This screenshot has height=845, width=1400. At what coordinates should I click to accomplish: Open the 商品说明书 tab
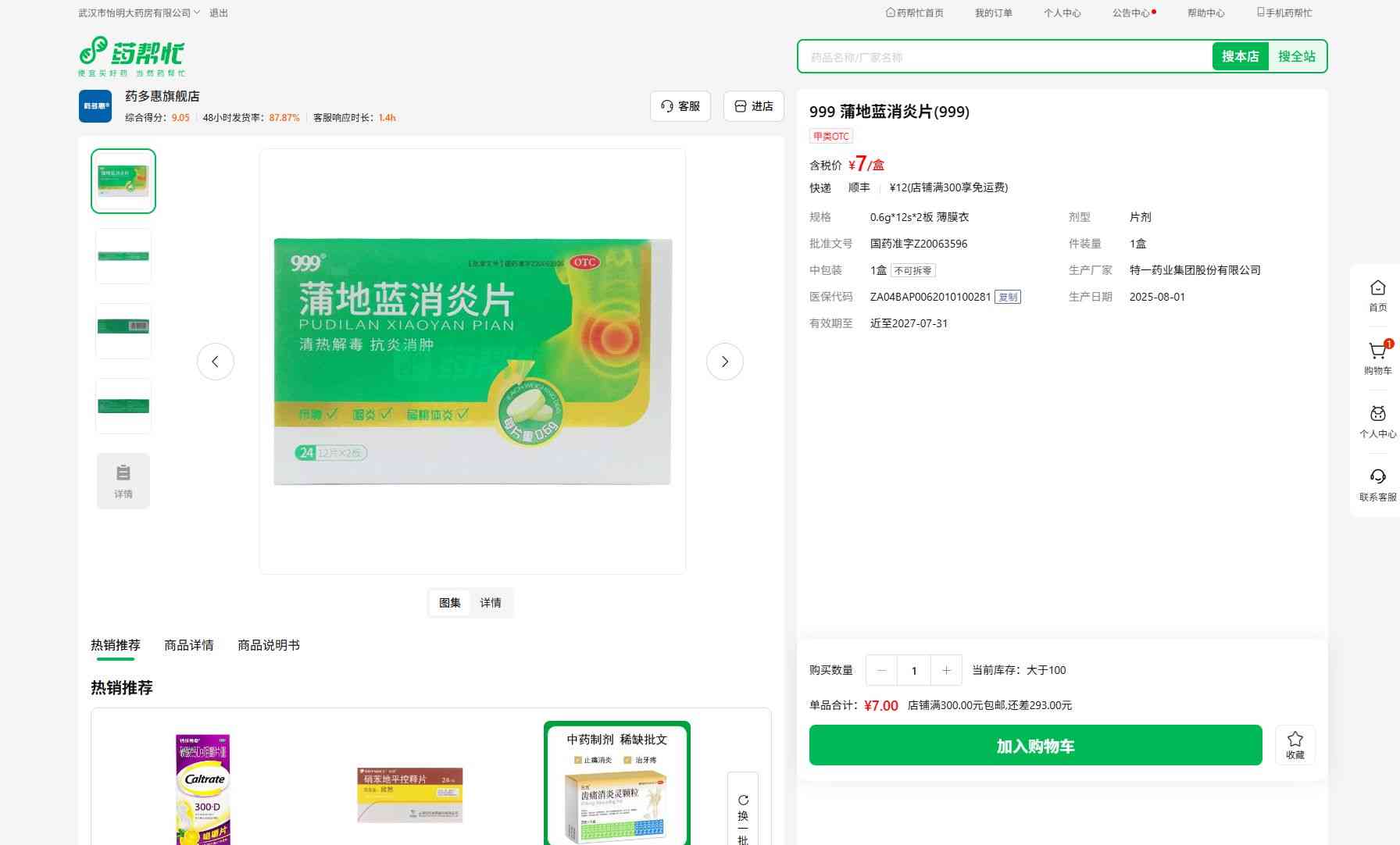[268, 645]
